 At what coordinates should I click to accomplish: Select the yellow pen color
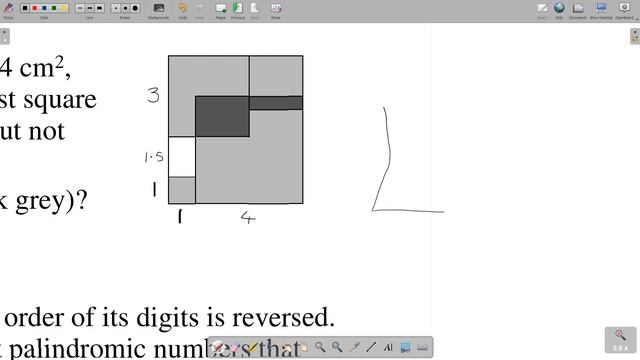63,8
